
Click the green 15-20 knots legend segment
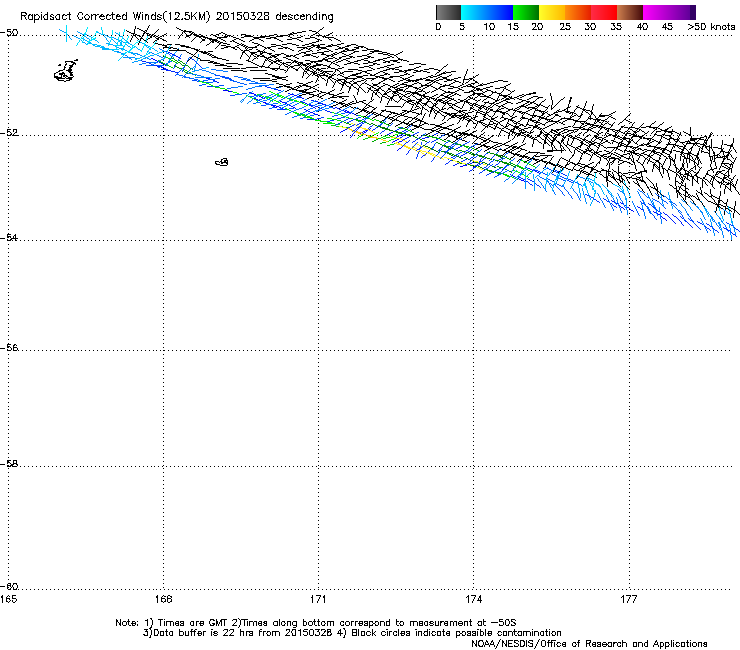(526, 12)
